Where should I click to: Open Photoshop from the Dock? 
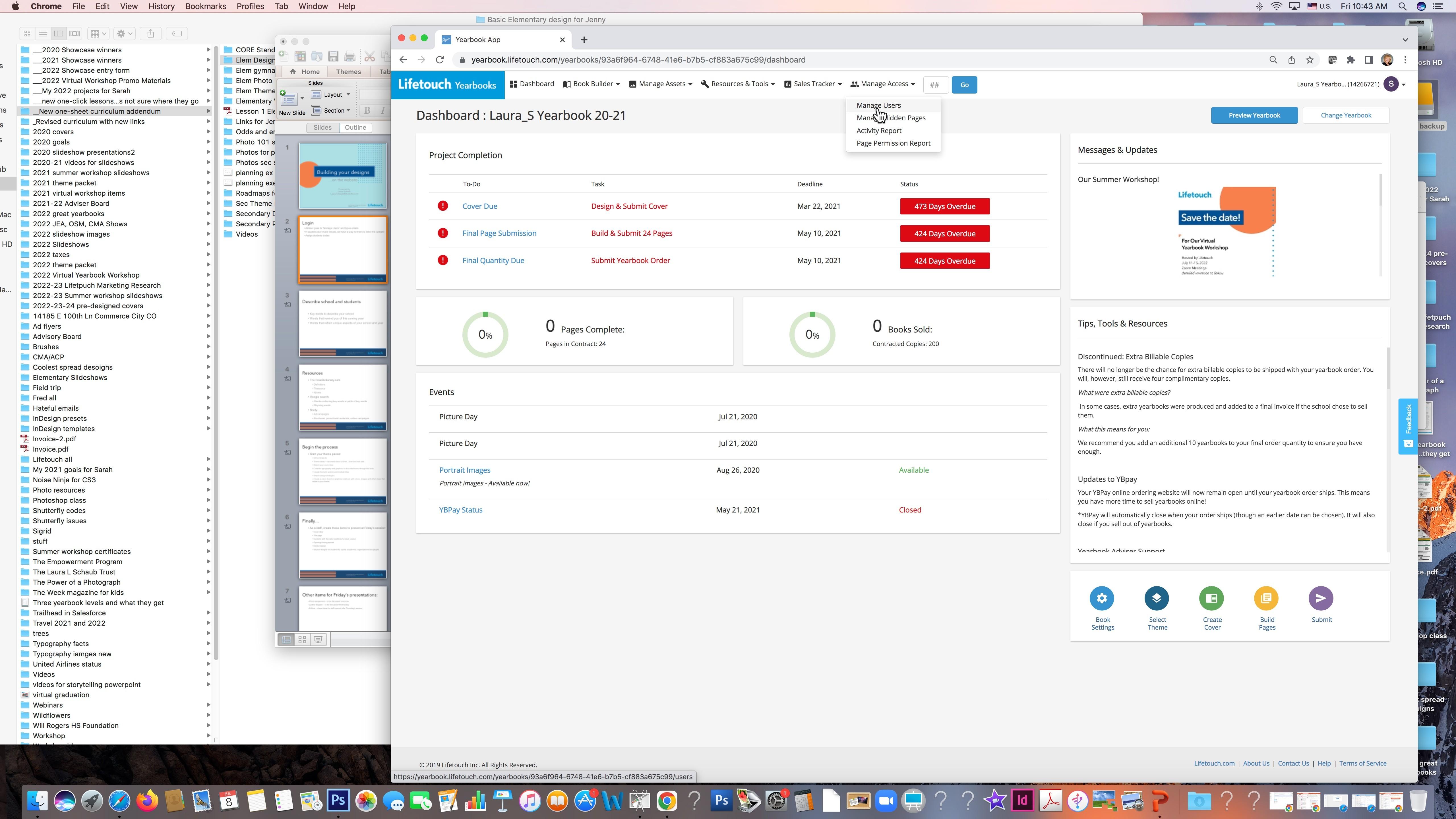pyautogui.click(x=339, y=800)
